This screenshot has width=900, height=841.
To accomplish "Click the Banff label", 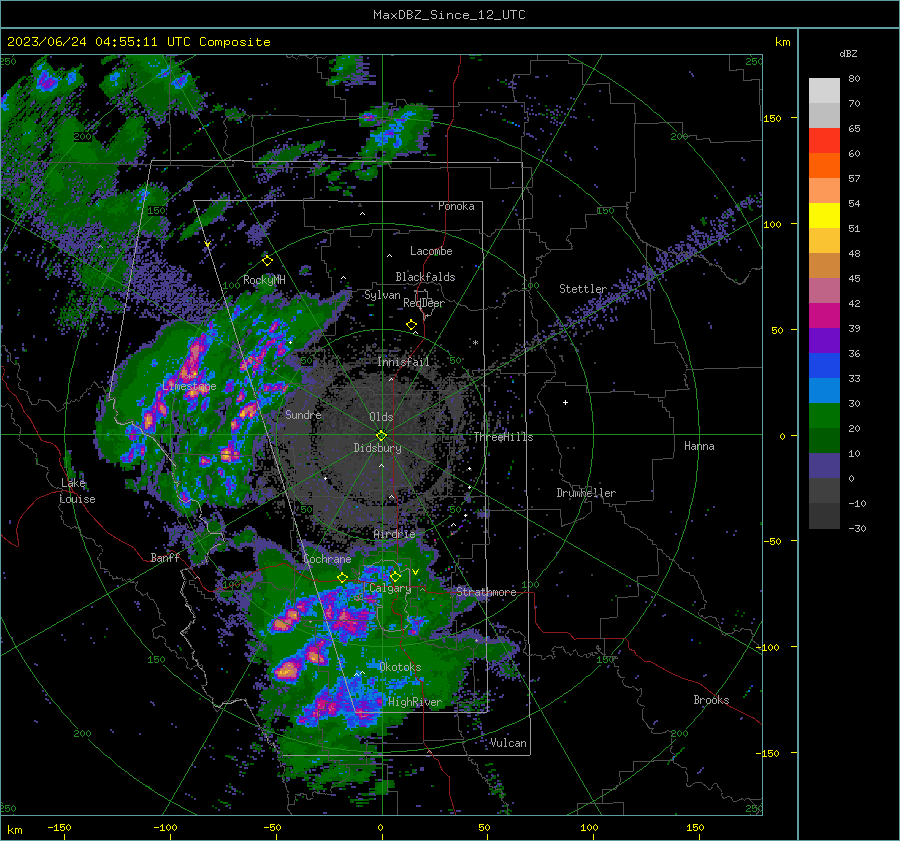I will [x=165, y=557].
